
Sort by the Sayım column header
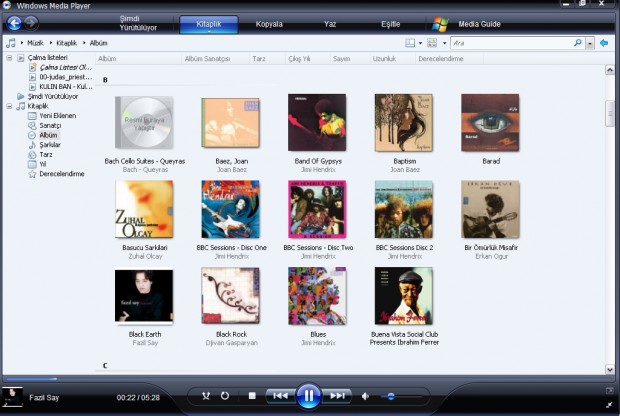[341, 59]
